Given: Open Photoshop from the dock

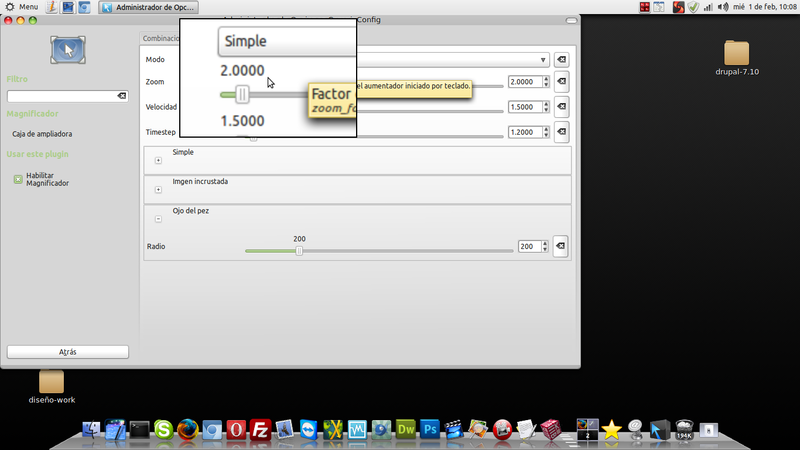Looking at the screenshot, I should pos(431,429).
